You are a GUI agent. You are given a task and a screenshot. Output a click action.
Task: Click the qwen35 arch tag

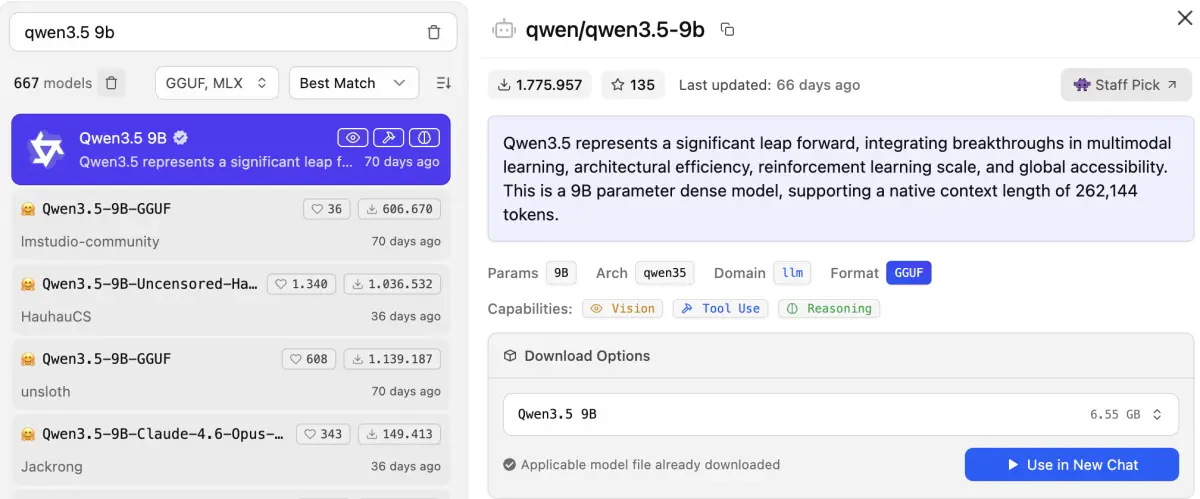pos(665,273)
